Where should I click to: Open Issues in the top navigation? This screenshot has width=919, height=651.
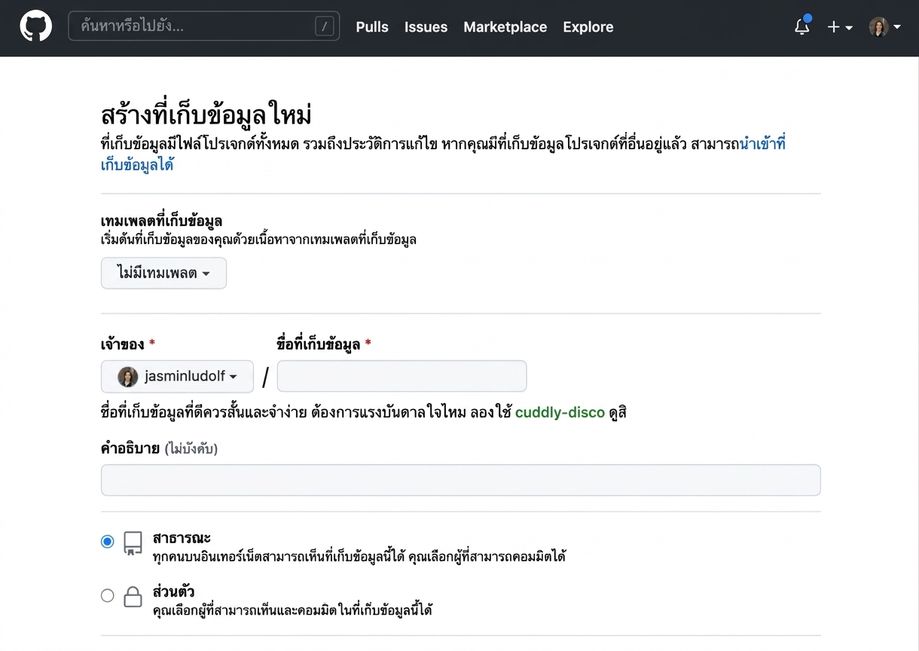[426, 27]
